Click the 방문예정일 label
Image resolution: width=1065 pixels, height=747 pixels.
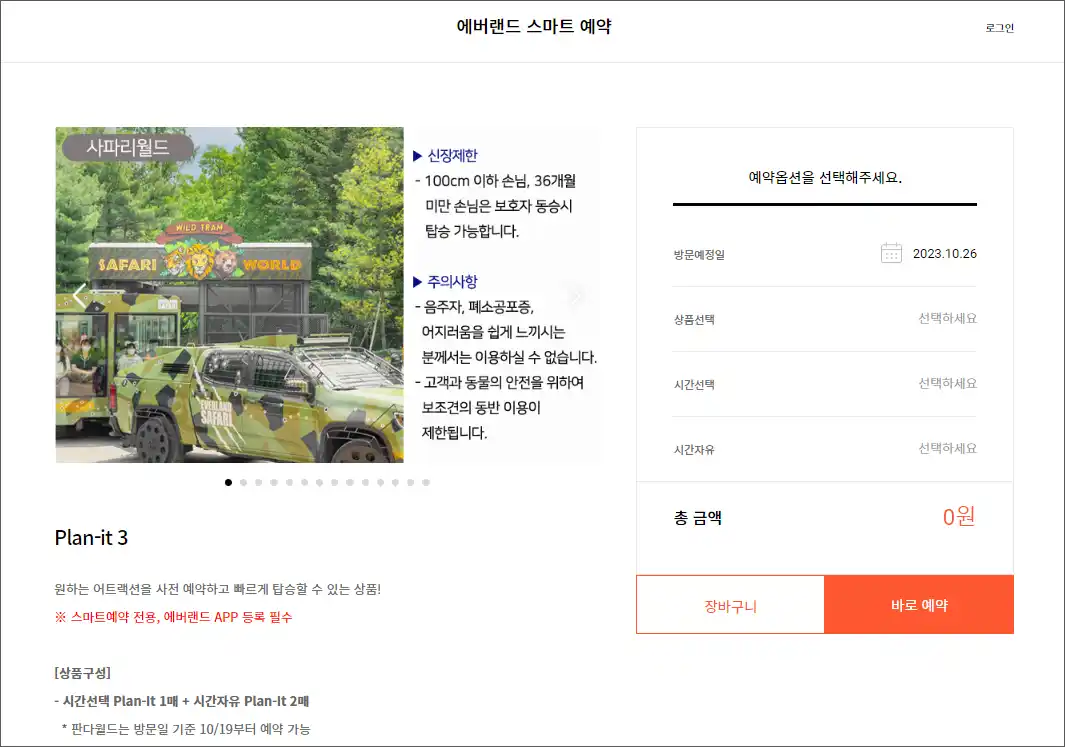click(x=699, y=255)
